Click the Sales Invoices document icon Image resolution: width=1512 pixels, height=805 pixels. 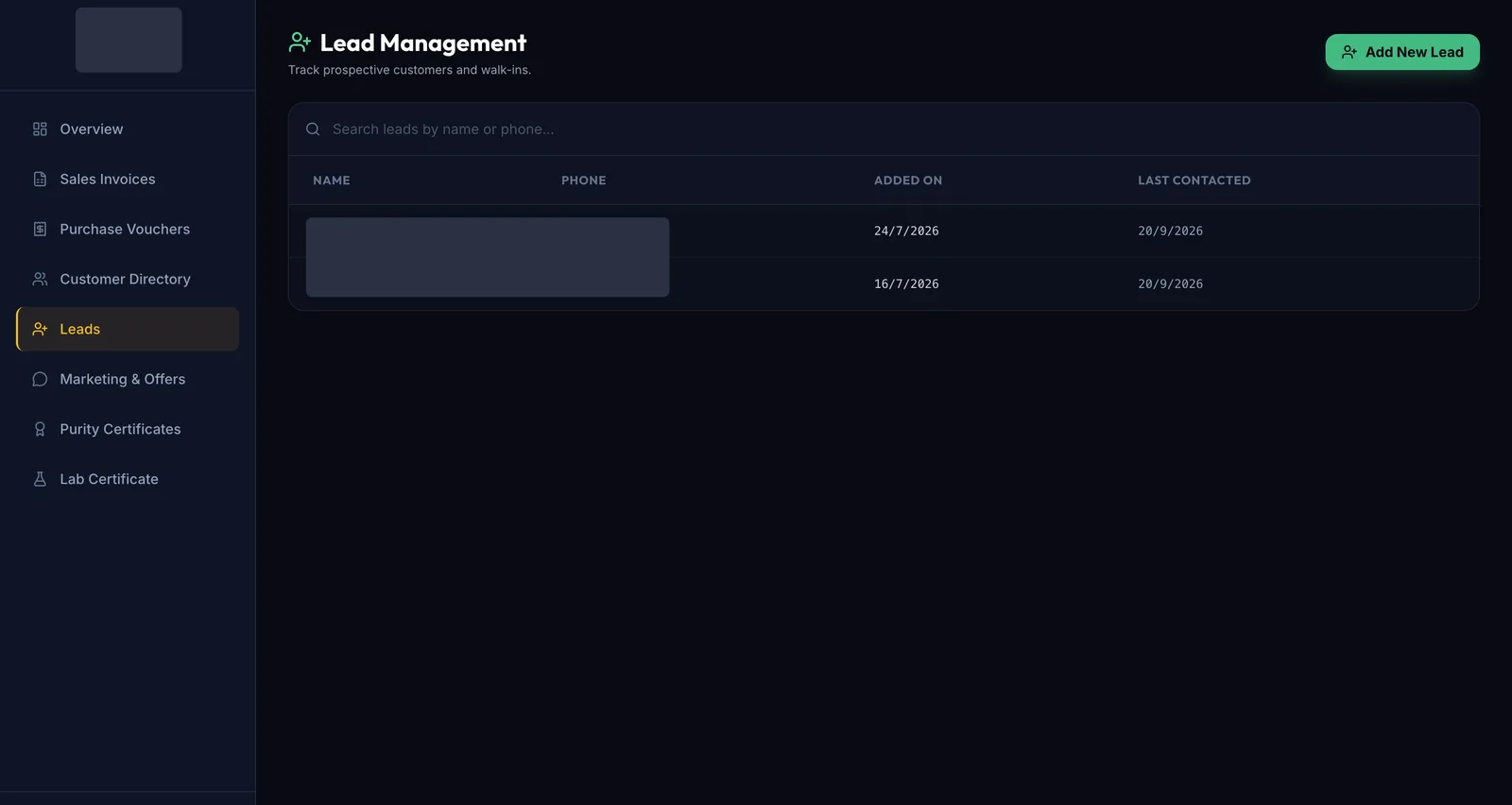pyautogui.click(x=40, y=180)
